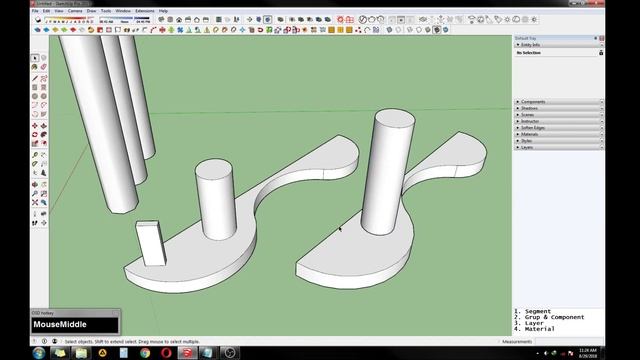Click 'No Selection' text in Entity Info

pos(529,53)
